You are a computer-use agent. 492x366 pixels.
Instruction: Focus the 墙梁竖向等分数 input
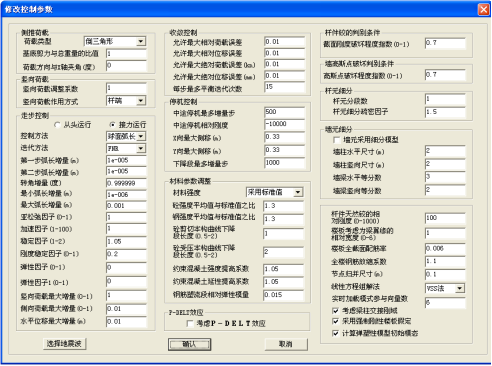(445, 190)
